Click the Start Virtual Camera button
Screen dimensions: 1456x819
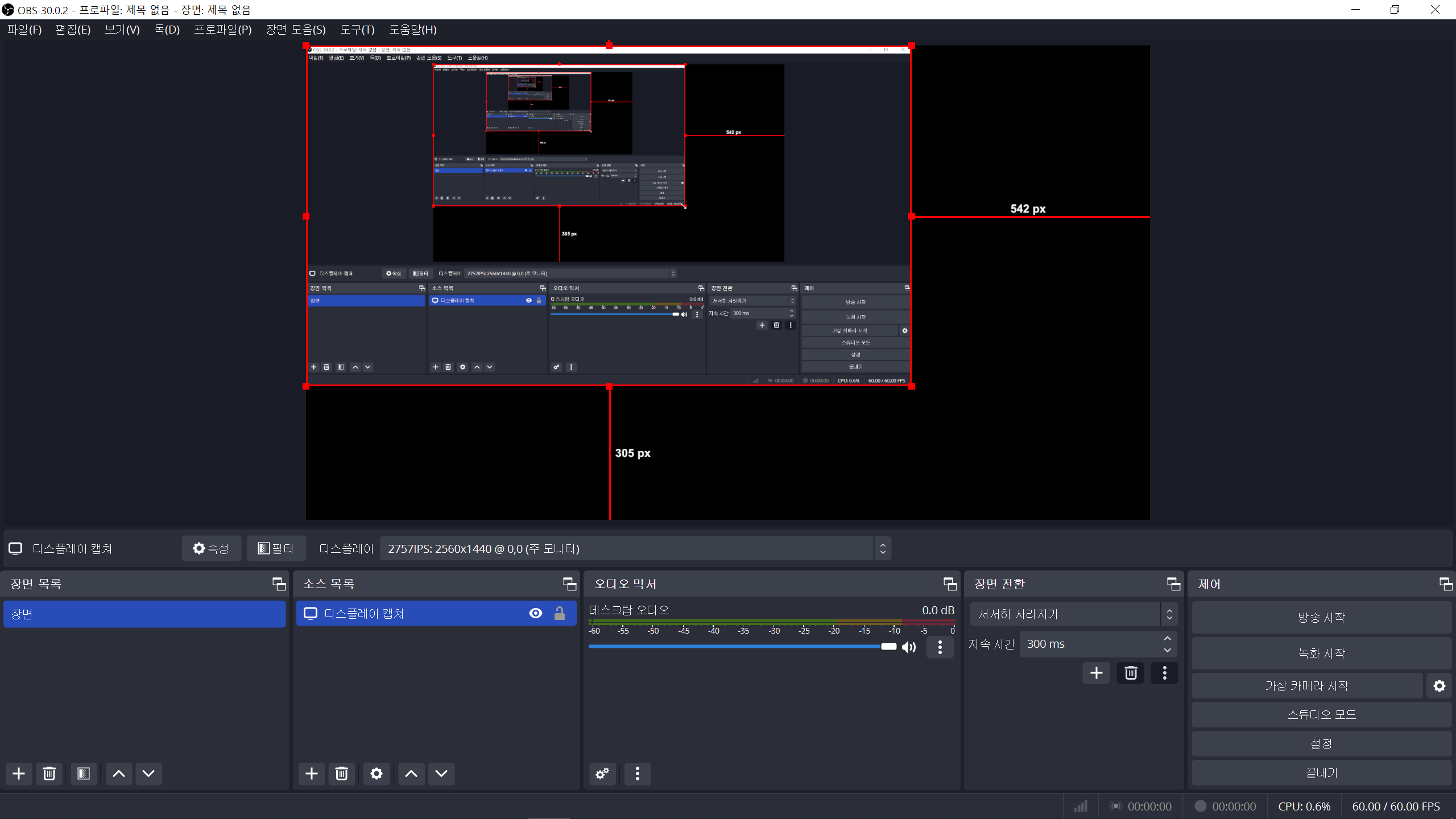[1307, 686]
